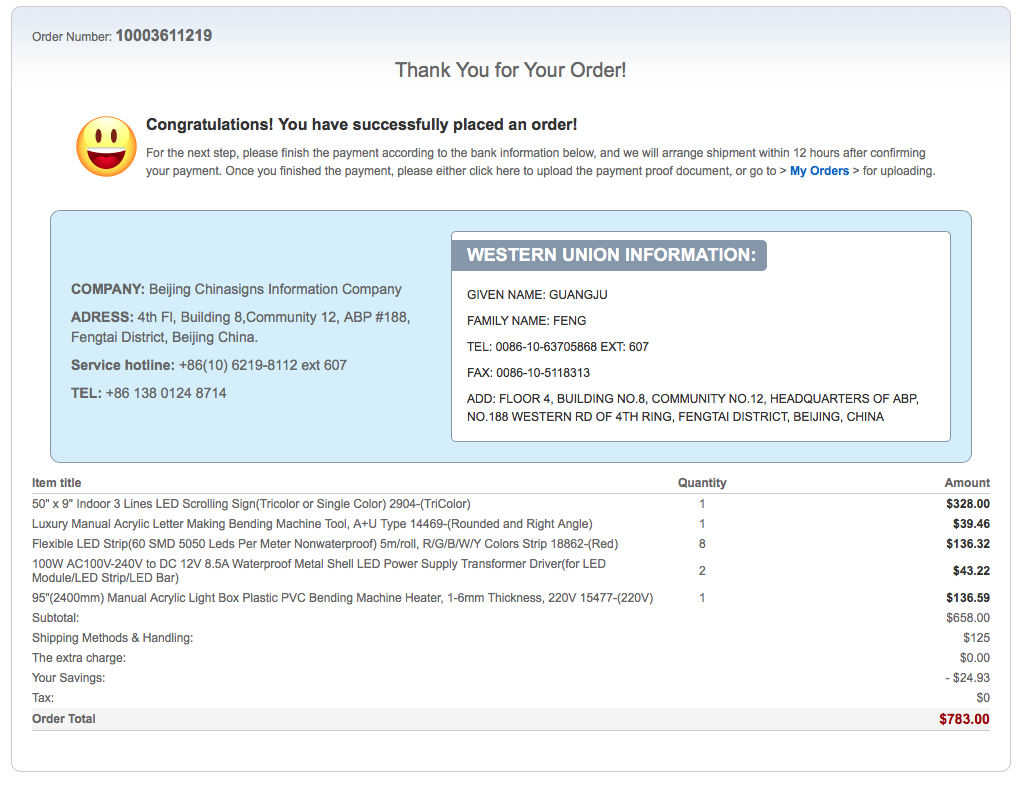Click the $328.00 amount
This screenshot has height=786, width=1026.
tap(968, 504)
